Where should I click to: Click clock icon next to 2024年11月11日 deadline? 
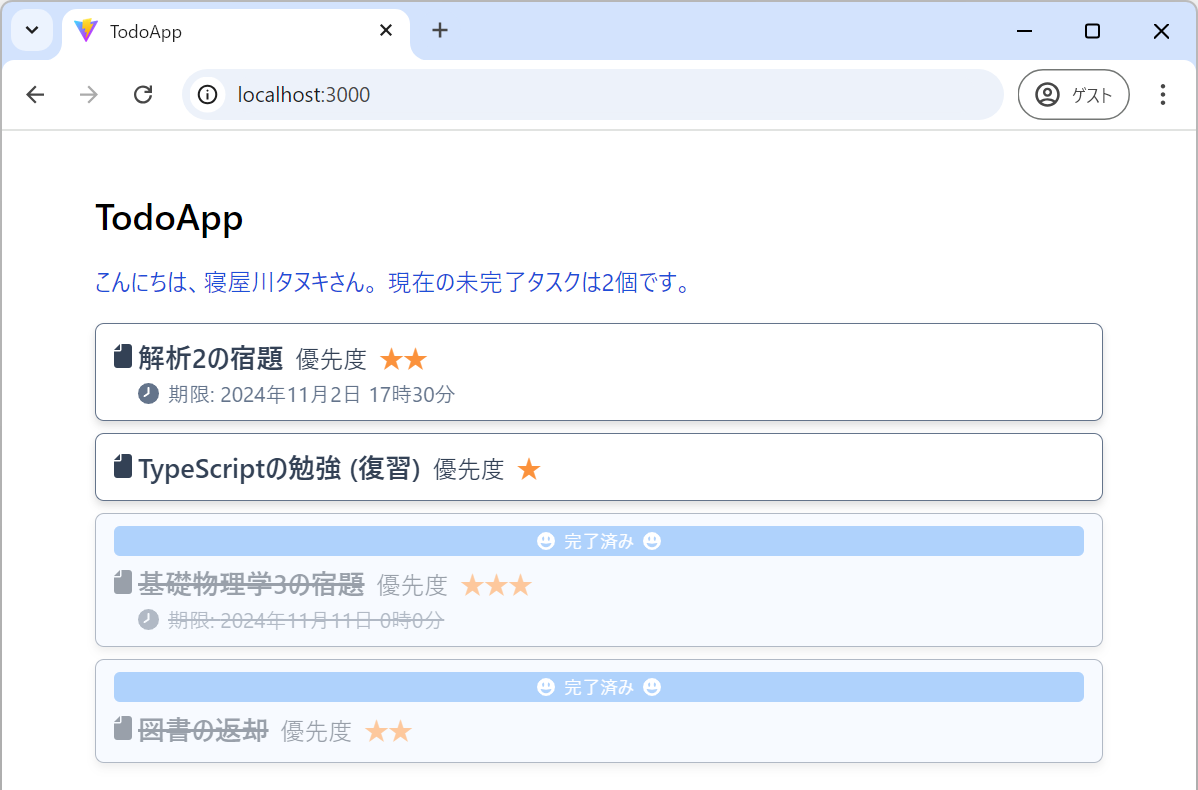click(148, 619)
